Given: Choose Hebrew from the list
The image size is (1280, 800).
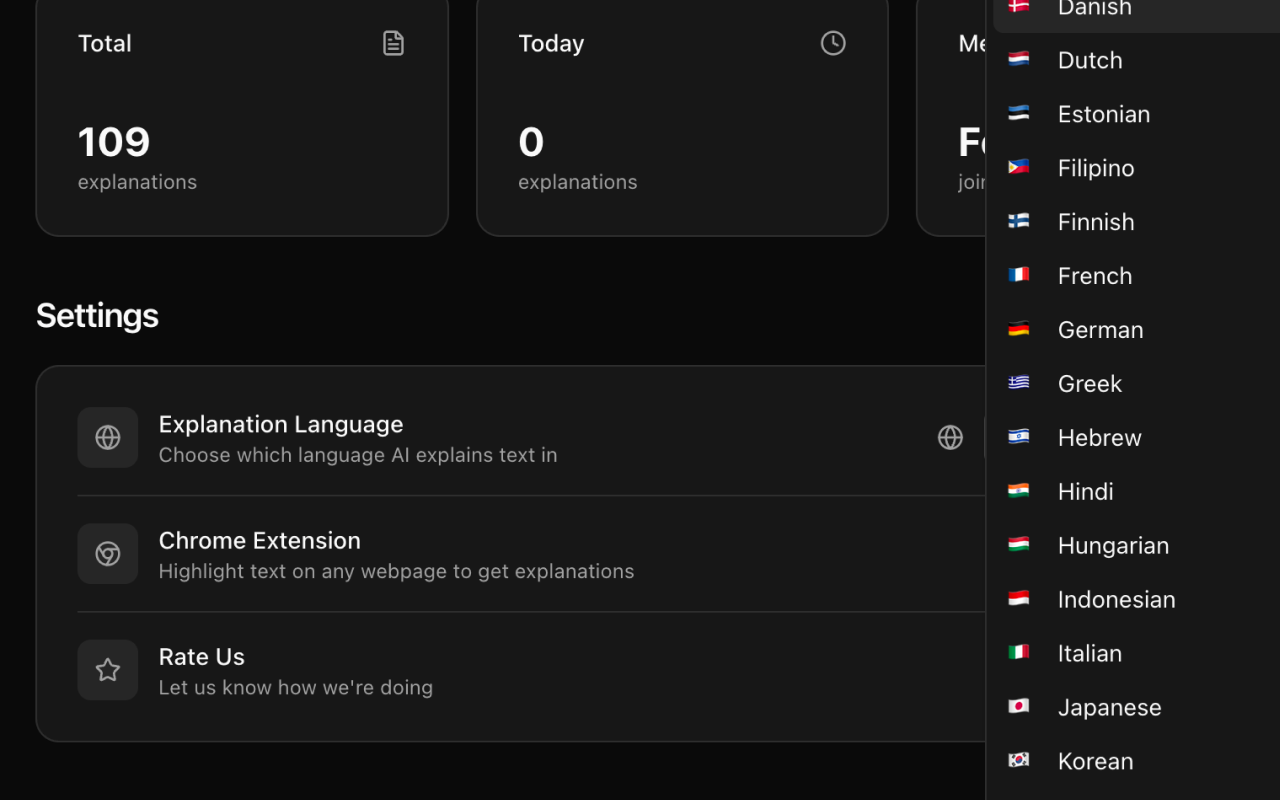Looking at the screenshot, I should (1136, 438).
